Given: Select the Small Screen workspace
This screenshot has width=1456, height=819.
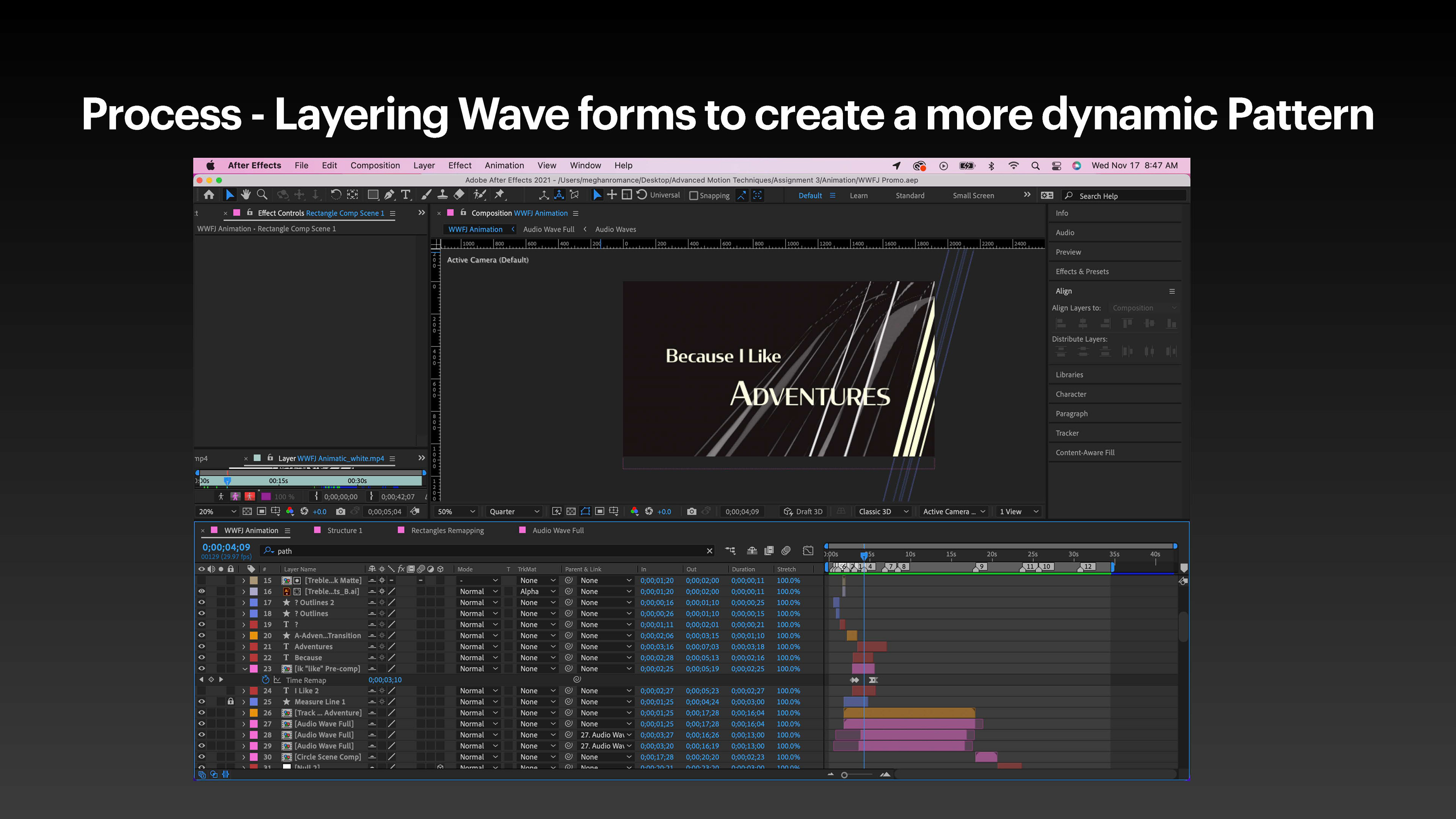Looking at the screenshot, I should (973, 196).
